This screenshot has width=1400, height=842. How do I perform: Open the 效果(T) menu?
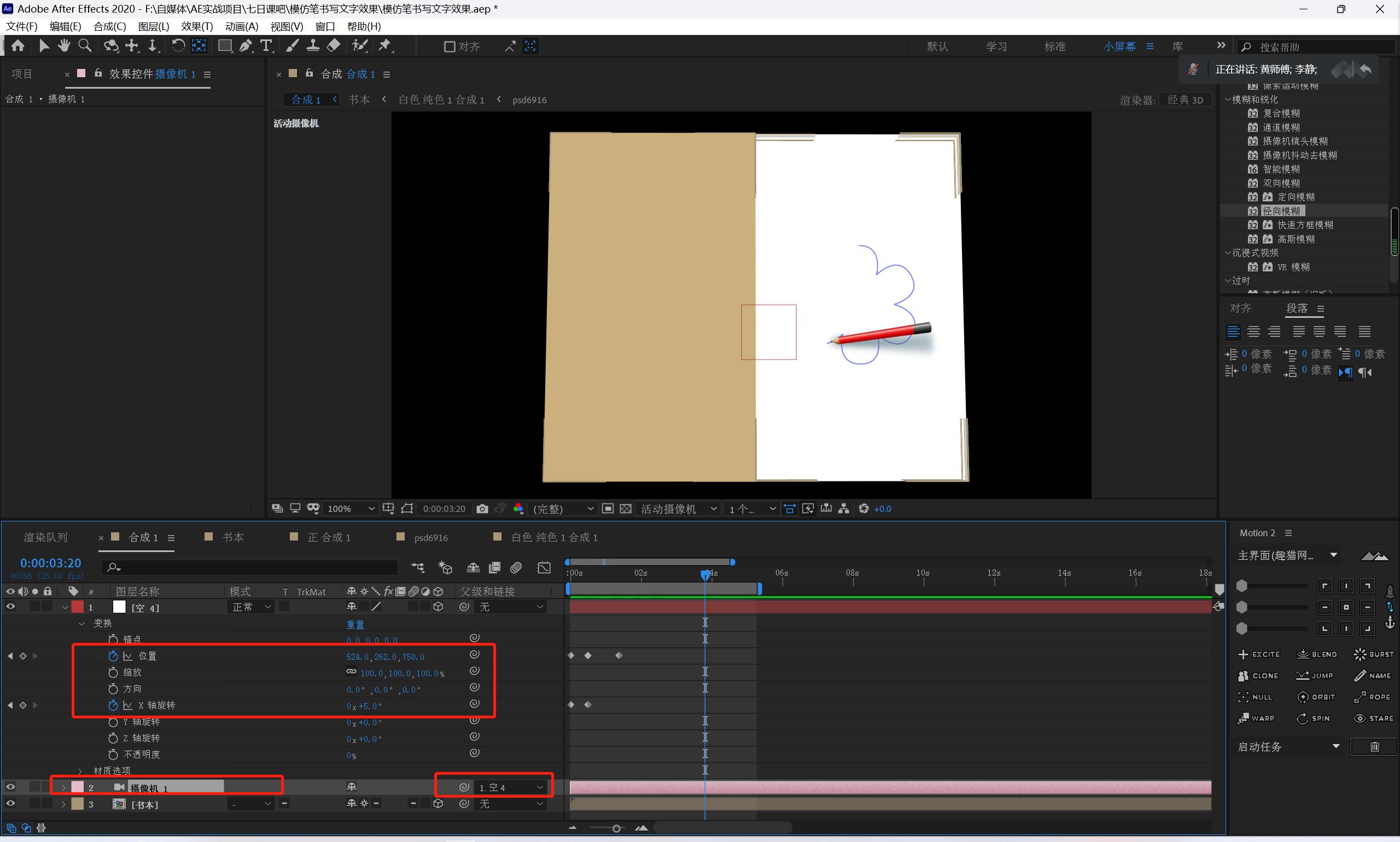tap(197, 27)
